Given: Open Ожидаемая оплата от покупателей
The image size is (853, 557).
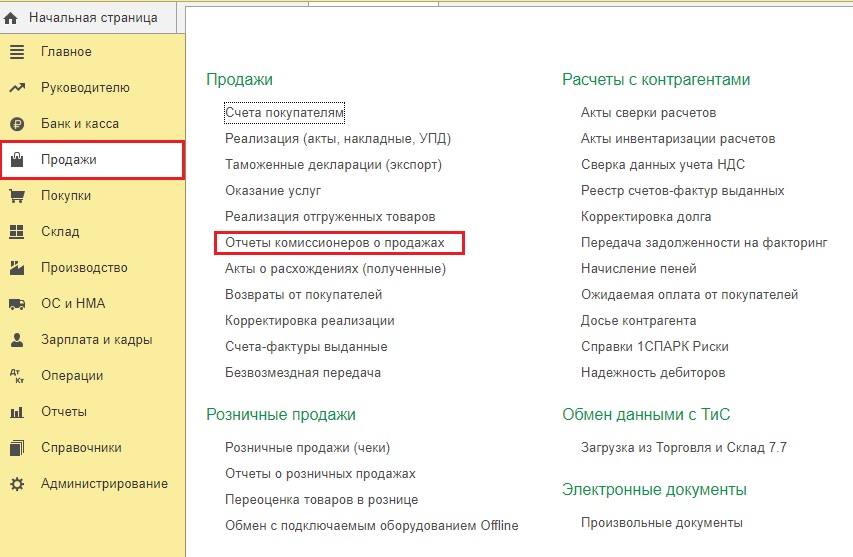Looking at the screenshot, I should pos(689,295).
